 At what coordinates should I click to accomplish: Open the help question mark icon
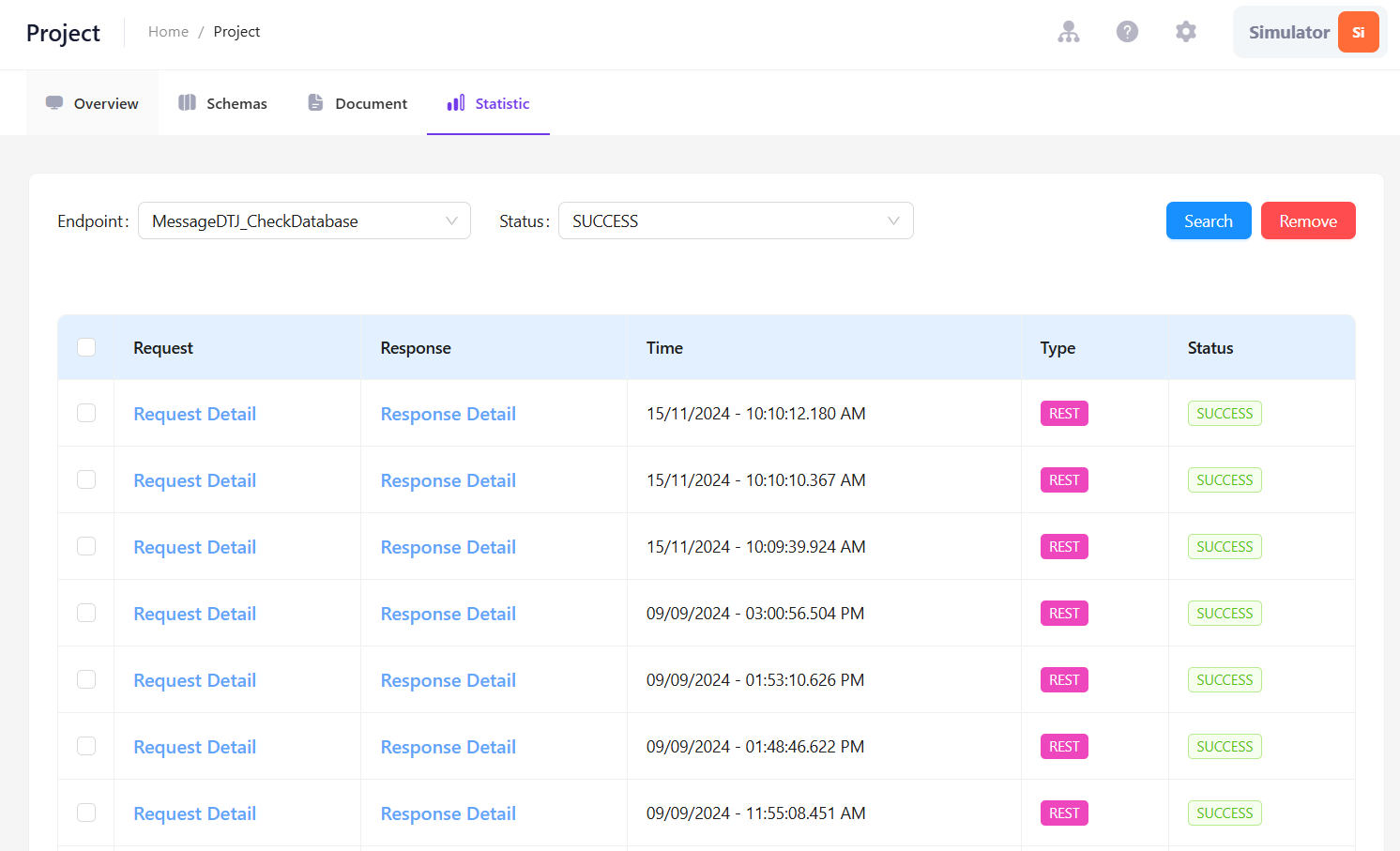[x=1127, y=32]
